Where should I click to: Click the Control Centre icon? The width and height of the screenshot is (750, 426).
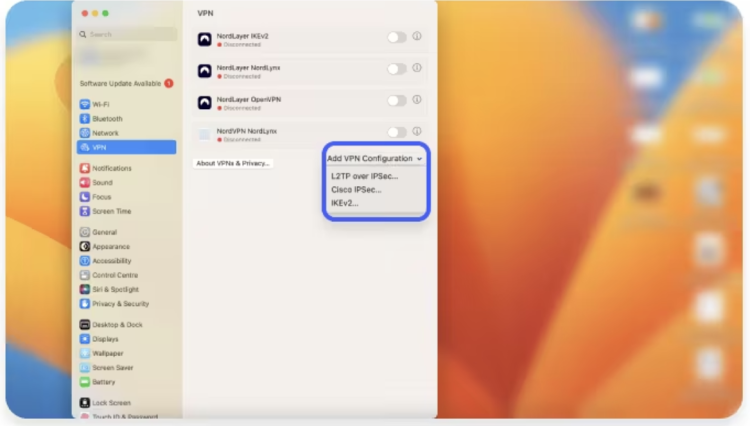tap(85, 275)
